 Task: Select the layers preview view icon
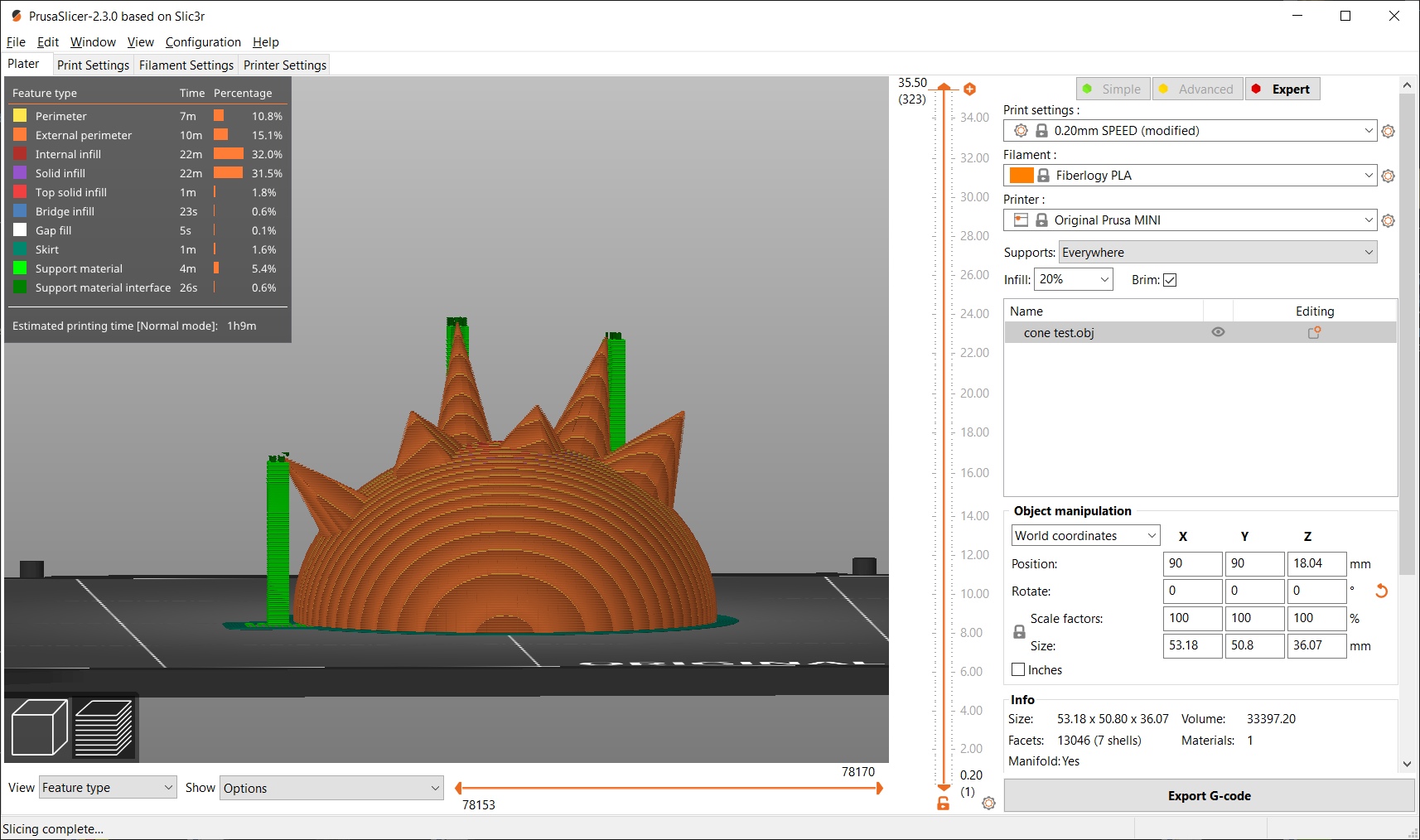[104, 727]
